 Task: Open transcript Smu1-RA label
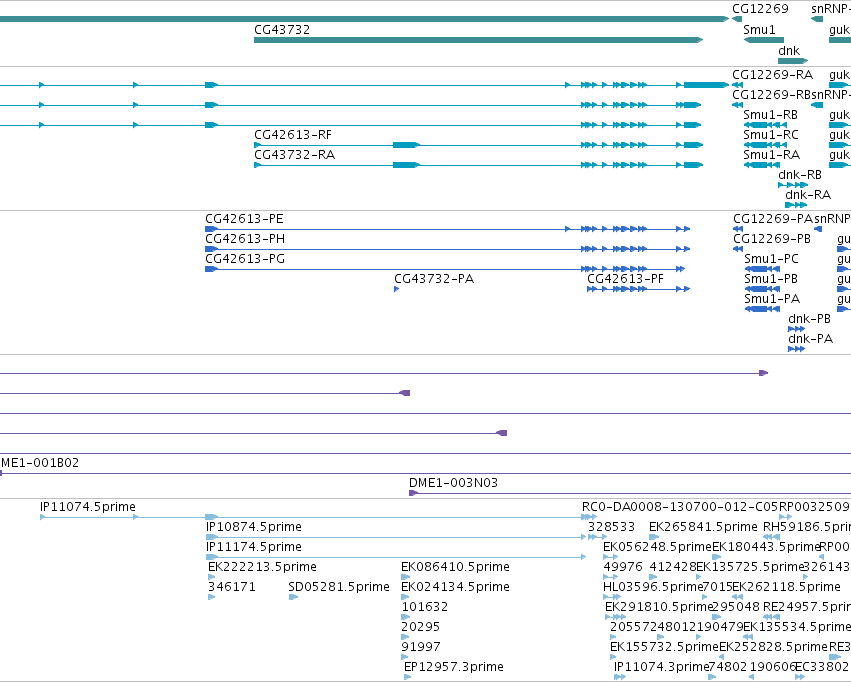[x=771, y=155]
